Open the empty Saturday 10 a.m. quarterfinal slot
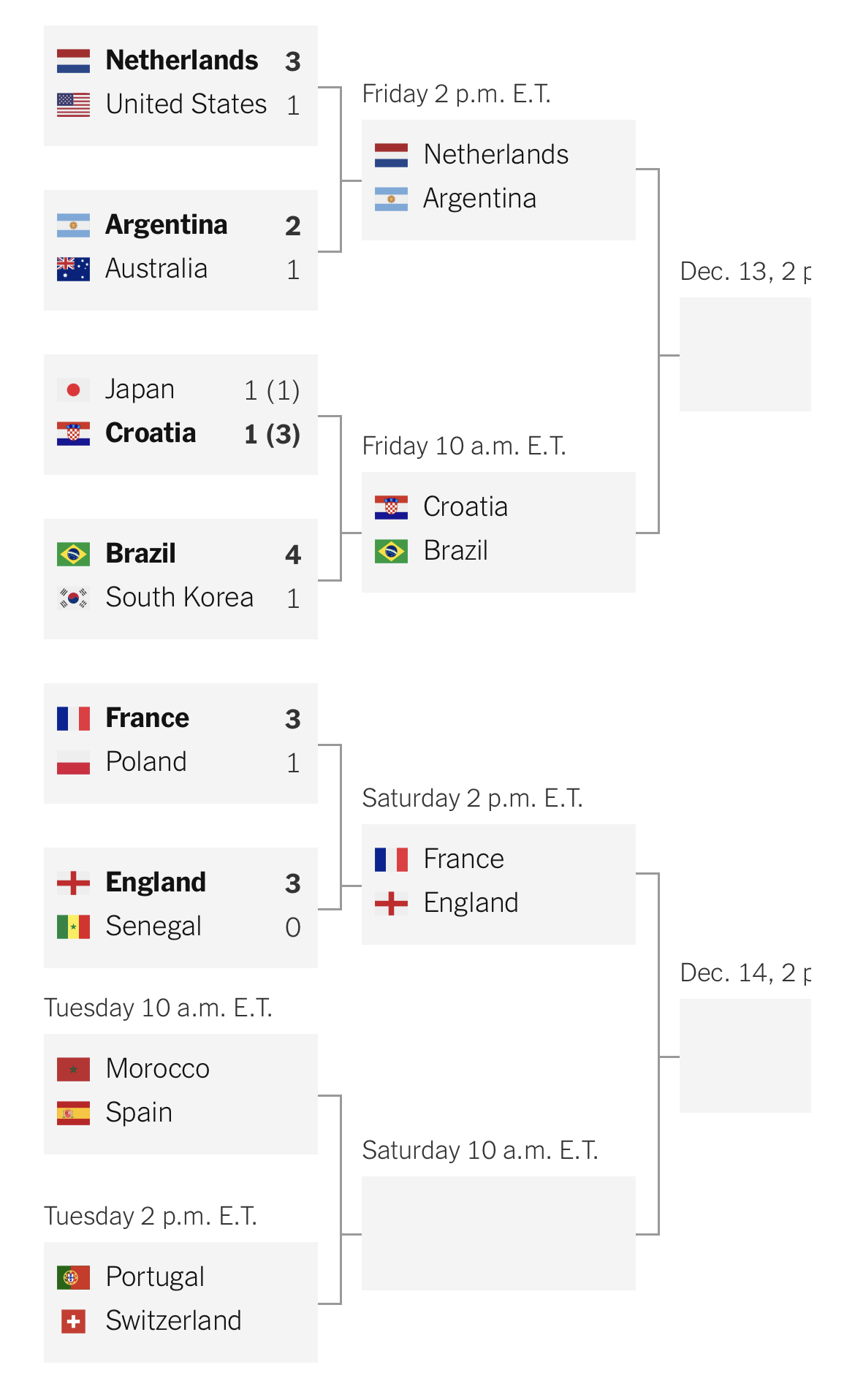 [x=498, y=1233]
